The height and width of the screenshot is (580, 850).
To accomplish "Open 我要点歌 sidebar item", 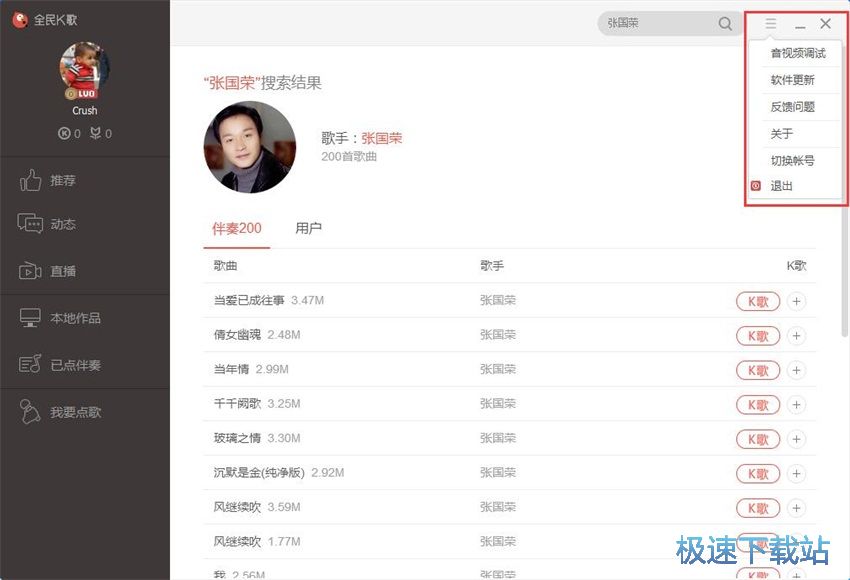I will 60,412.
